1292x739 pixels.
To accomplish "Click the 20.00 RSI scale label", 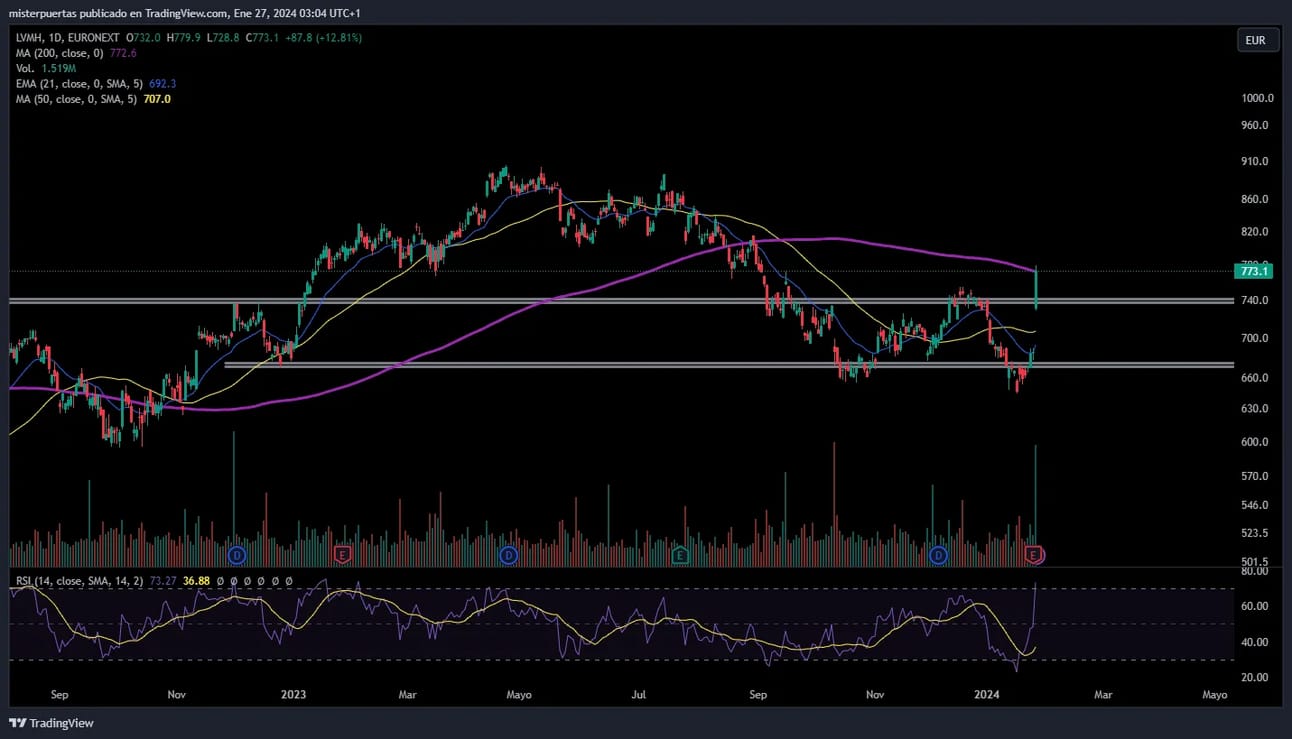I will [x=1254, y=677].
